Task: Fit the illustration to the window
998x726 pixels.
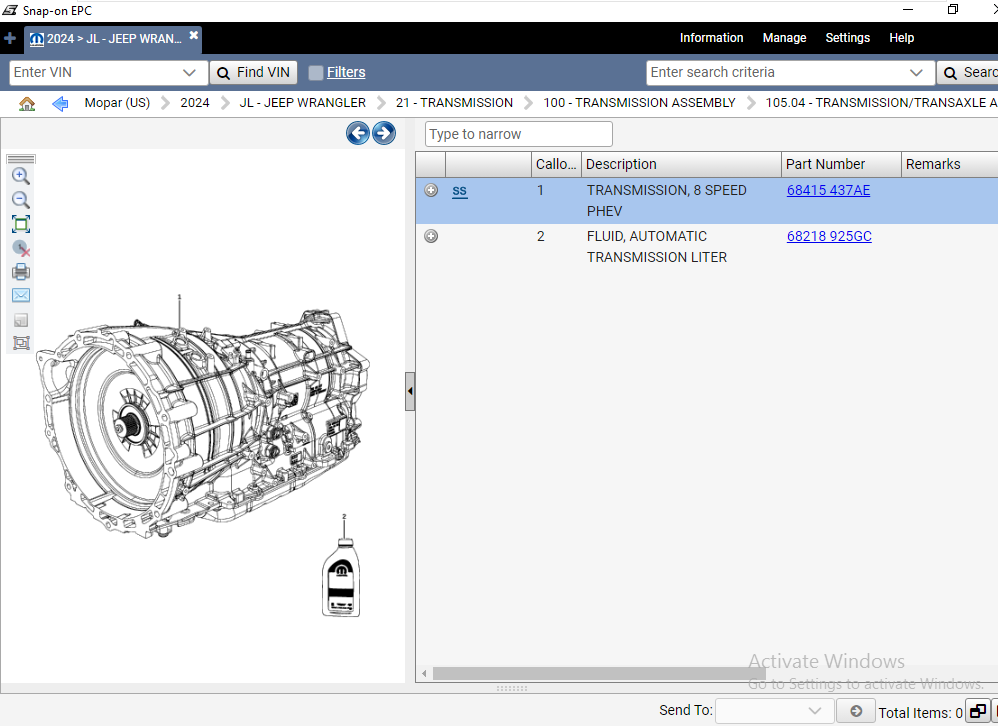Action: click(21, 224)
